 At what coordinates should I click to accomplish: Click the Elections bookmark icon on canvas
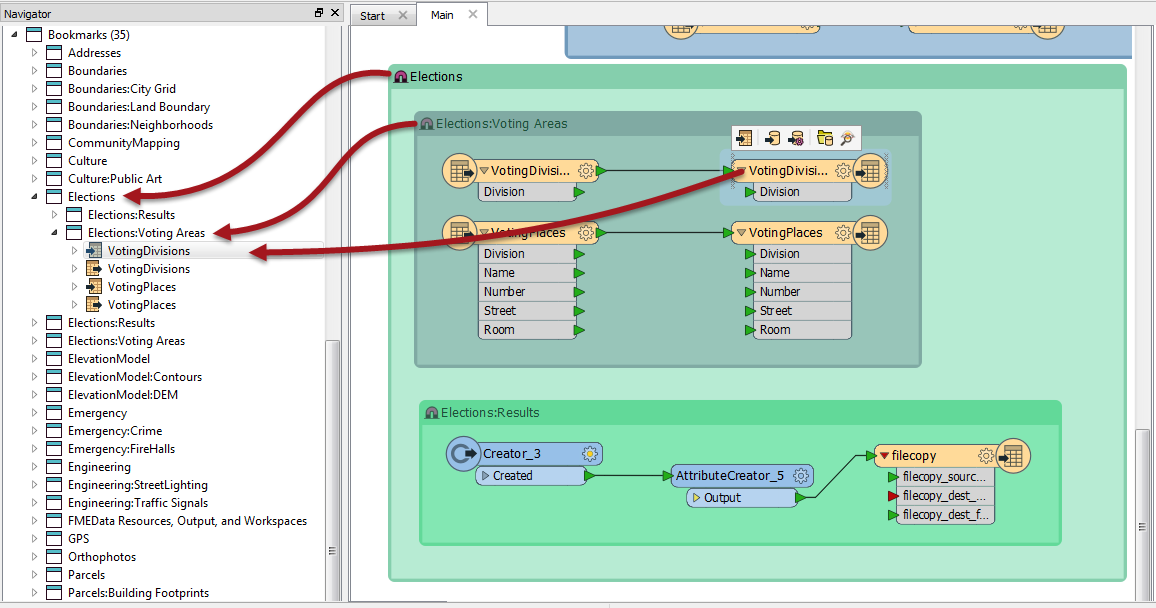401,77
